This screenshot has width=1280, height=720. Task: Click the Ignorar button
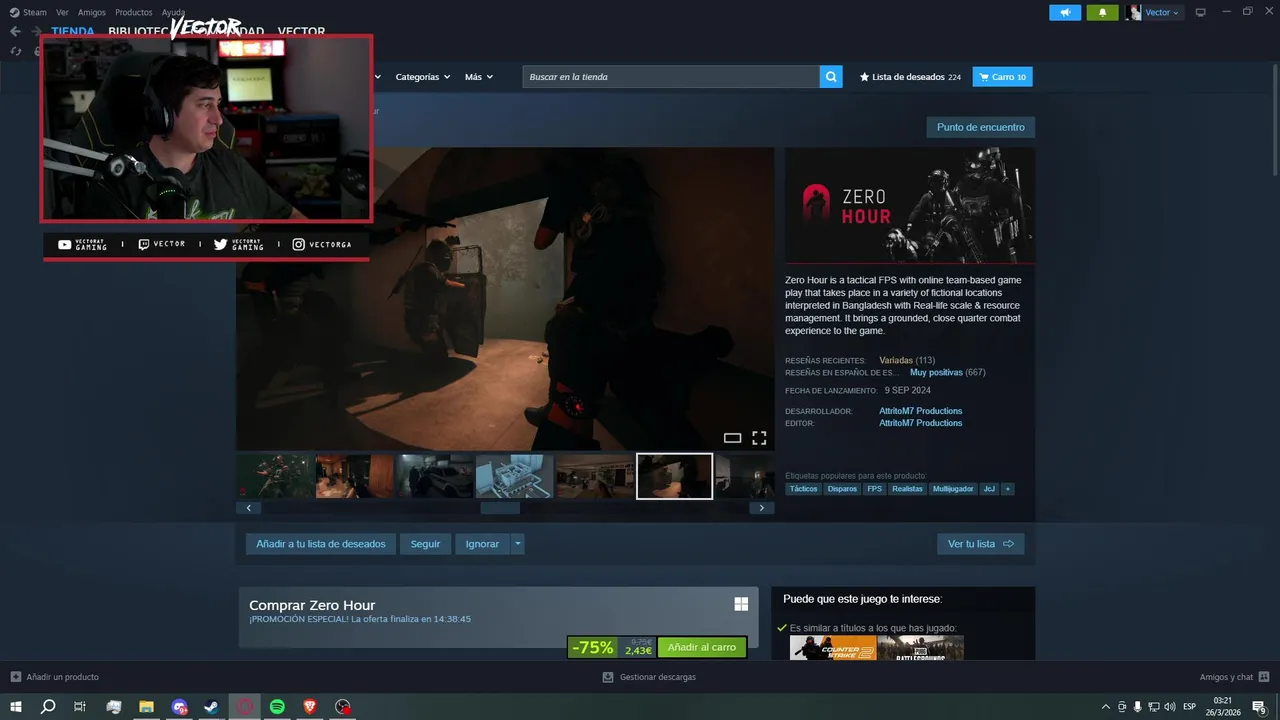pyautogui.click(x=482, y=544)
